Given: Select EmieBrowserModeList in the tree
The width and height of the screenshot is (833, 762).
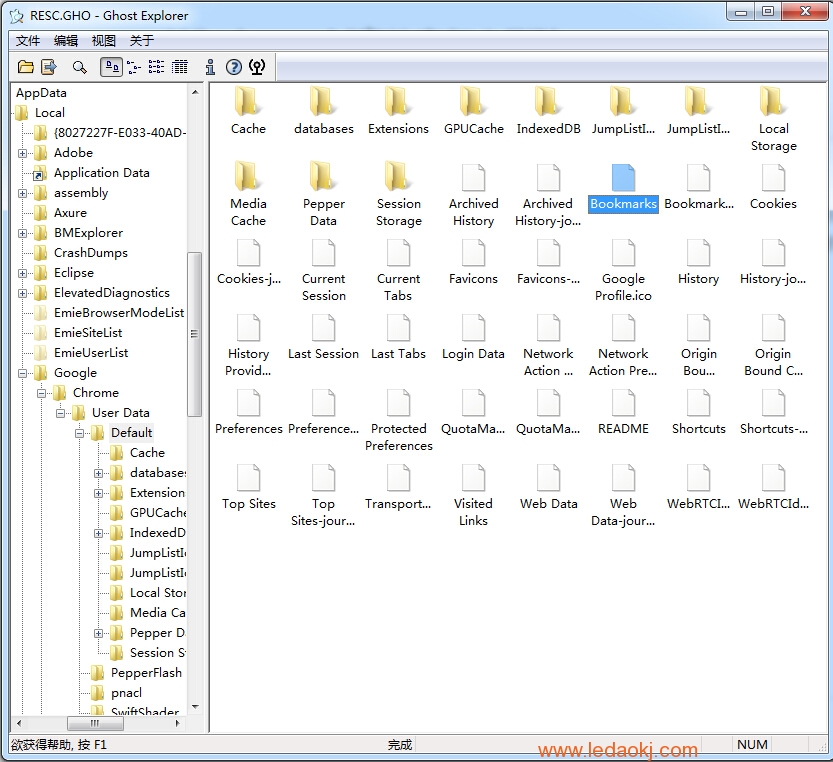Looking at the screenshot, I should click(x=119, y=313).
